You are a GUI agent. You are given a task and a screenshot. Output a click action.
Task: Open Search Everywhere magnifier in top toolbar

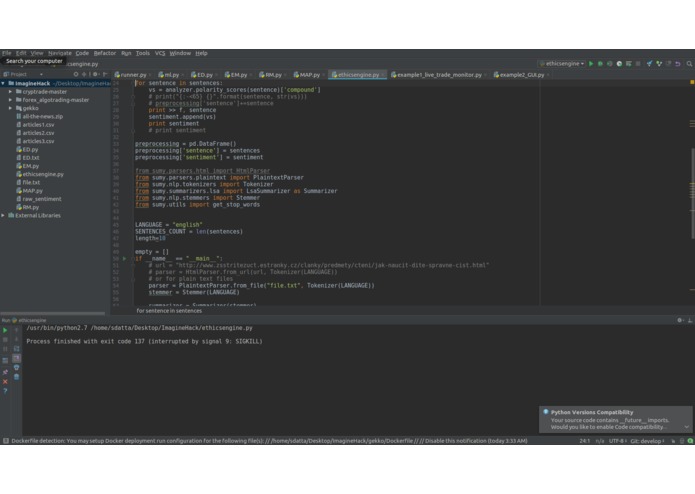(x=689, y=64)
